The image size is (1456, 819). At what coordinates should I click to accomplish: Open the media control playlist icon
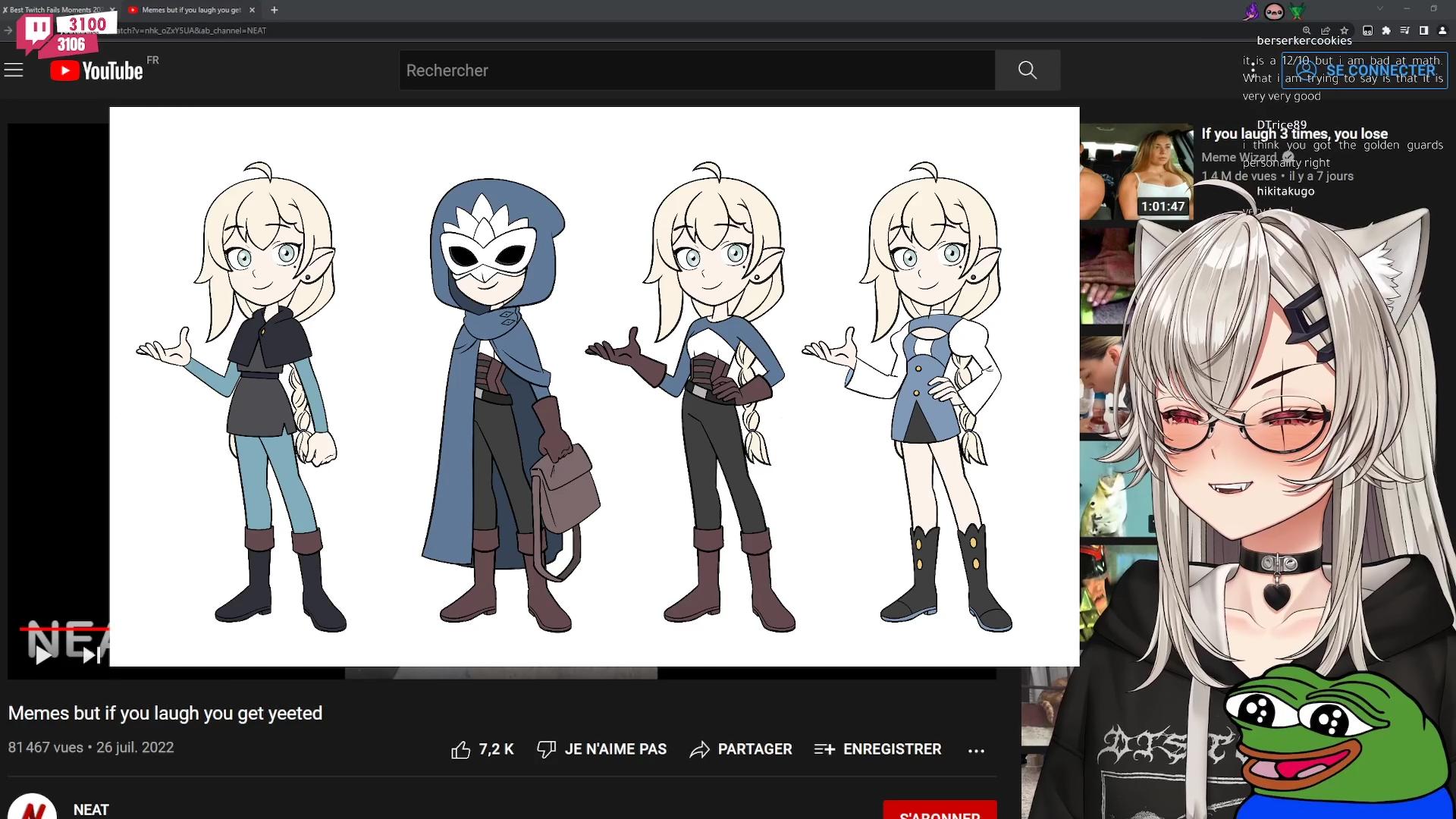1404,30
